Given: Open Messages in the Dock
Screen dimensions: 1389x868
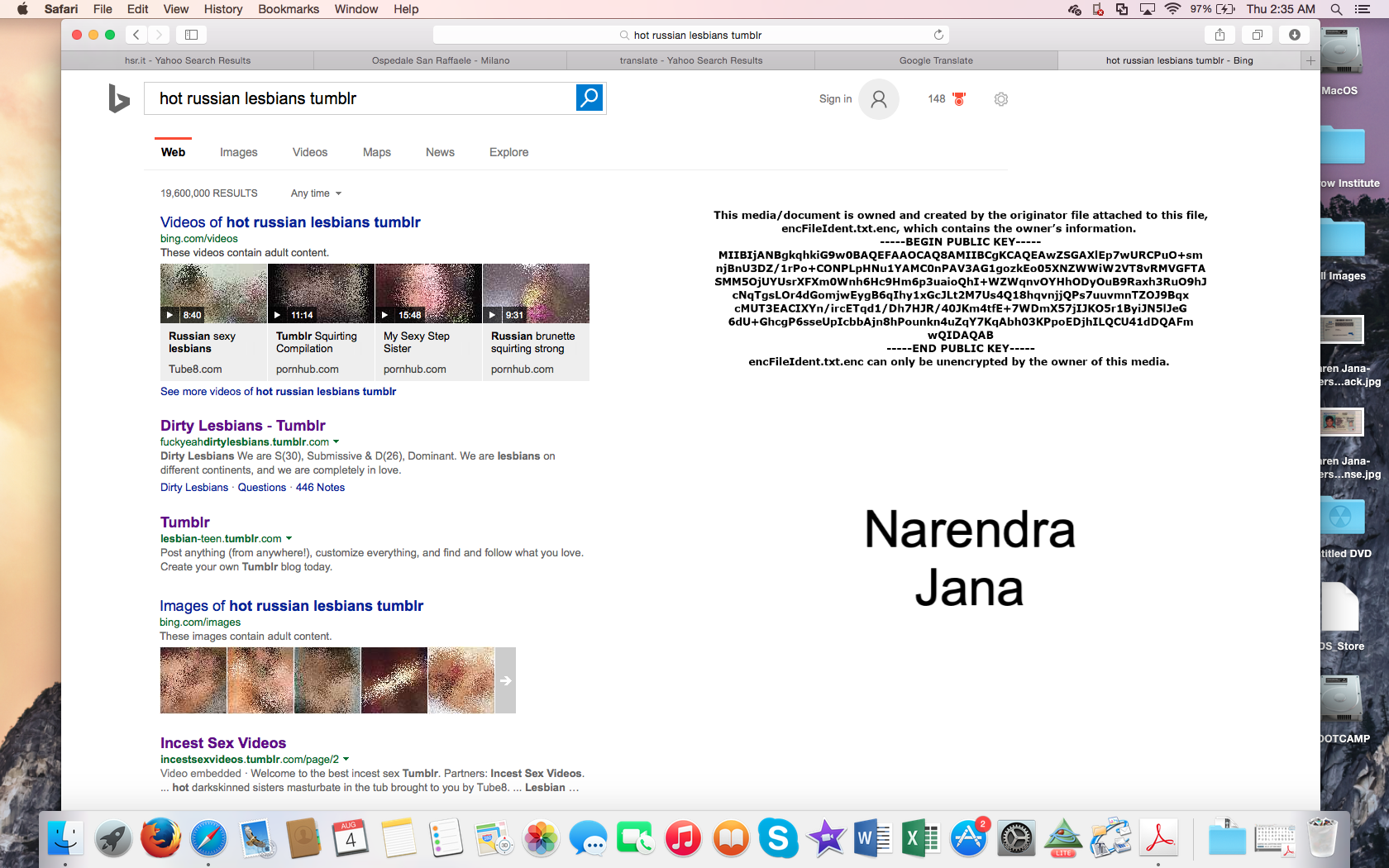Looking at the screenshot, I should coord(589,838).
